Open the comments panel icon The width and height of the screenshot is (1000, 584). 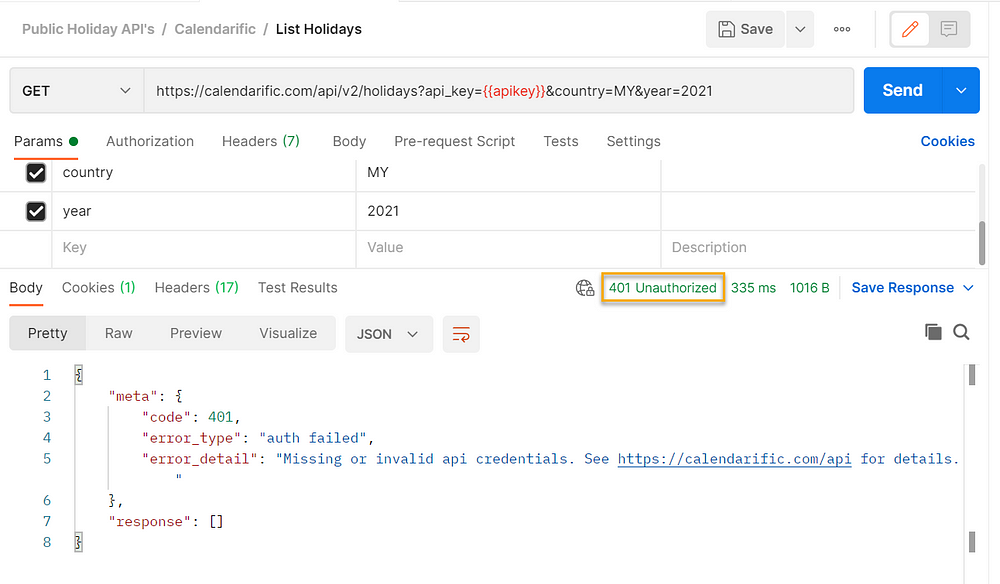click(x=949, y=29)
